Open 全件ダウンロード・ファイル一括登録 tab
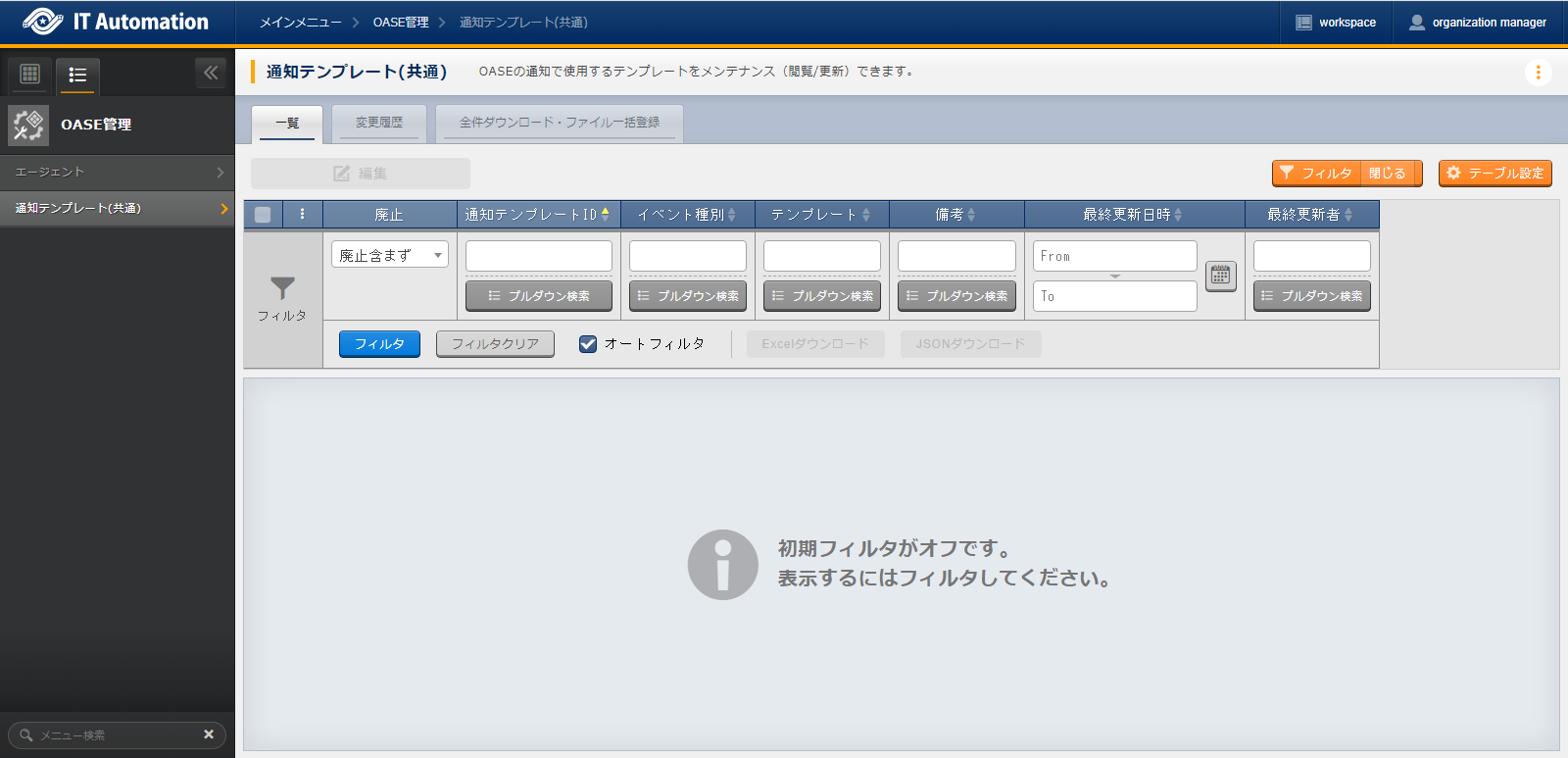1568x758 pixels. tap(559, 123)
